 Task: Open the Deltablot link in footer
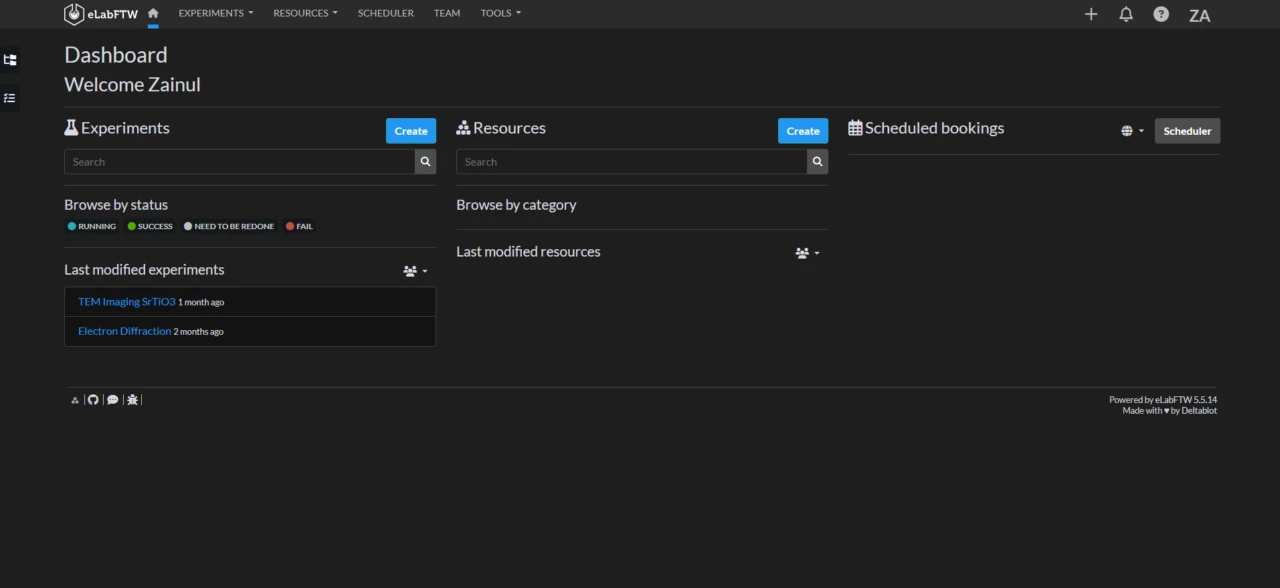pyautogui.click(x=1199, y=410)
